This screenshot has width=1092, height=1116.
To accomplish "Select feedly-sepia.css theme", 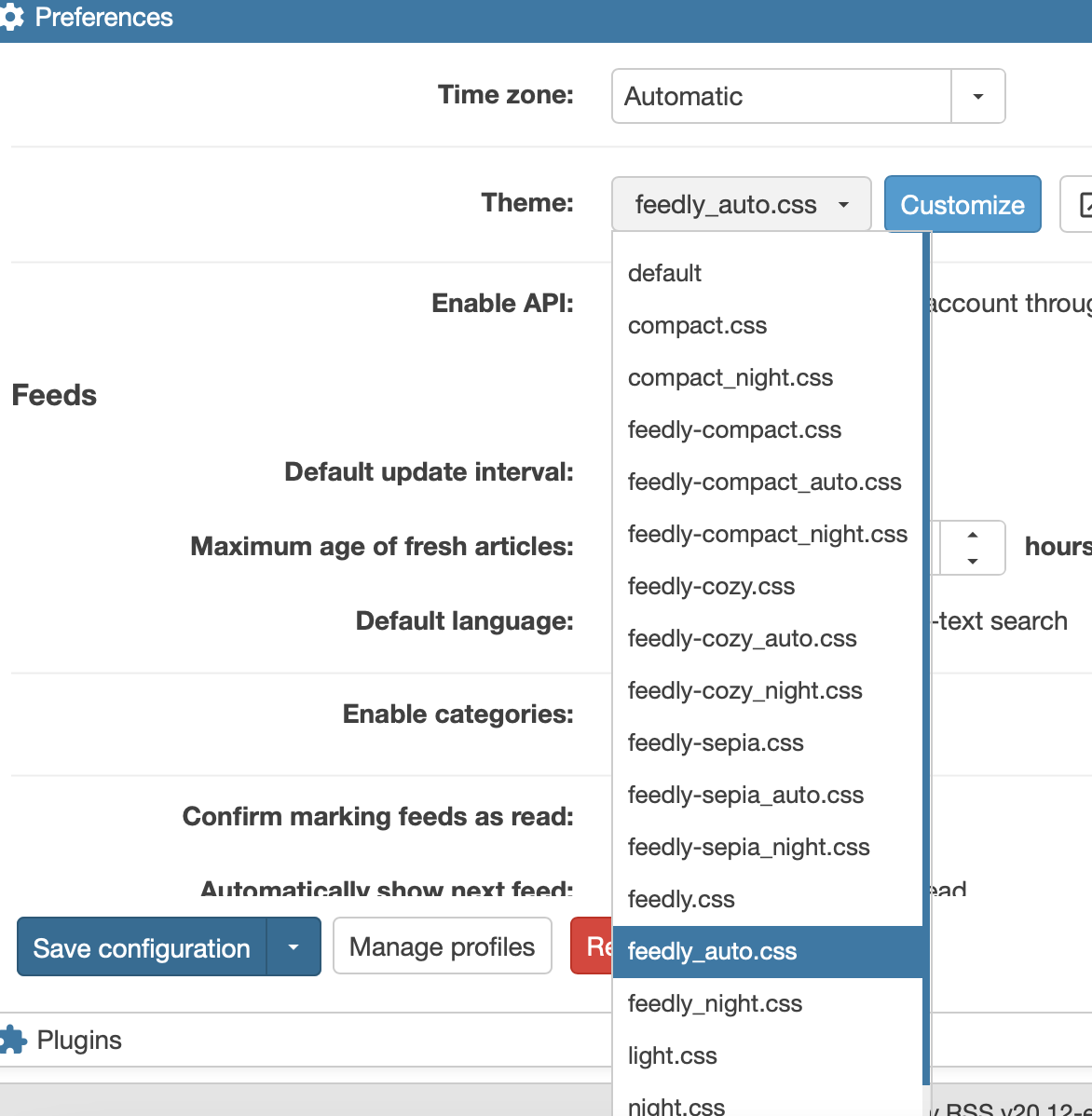I will coord(768,743).
